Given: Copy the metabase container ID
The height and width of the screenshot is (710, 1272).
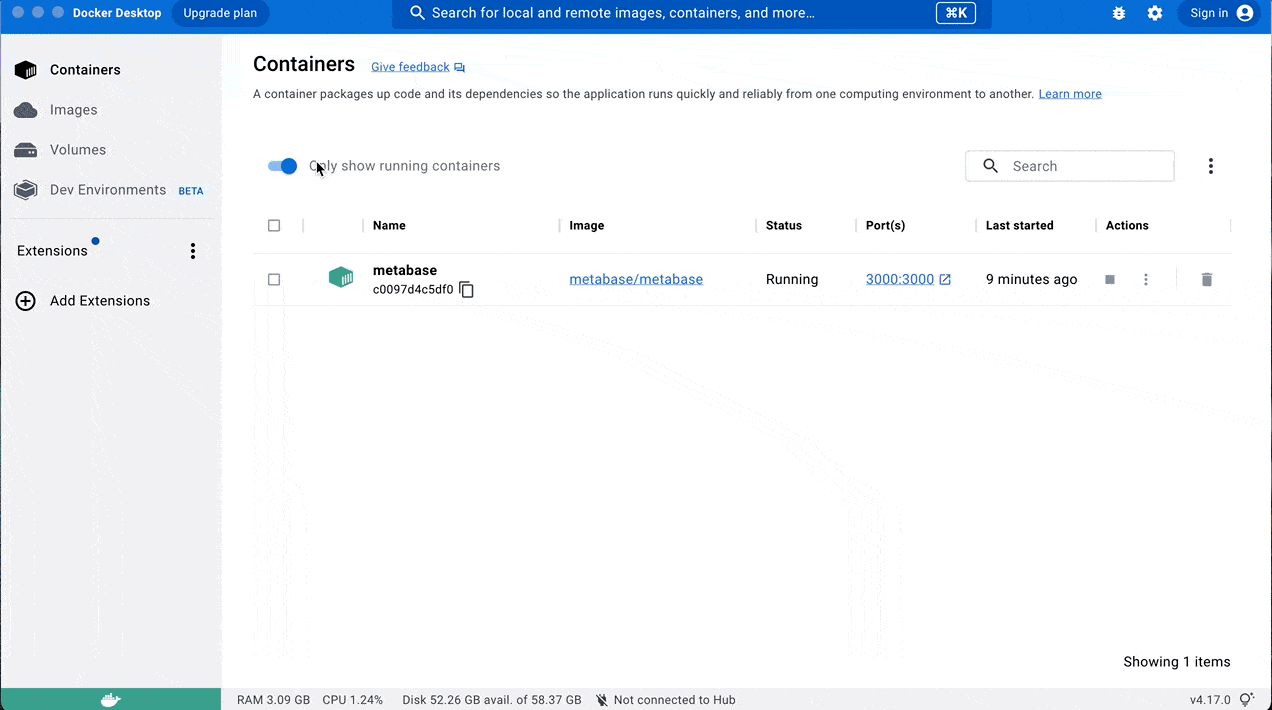Looking at the screenshot, I should [466, 290].
